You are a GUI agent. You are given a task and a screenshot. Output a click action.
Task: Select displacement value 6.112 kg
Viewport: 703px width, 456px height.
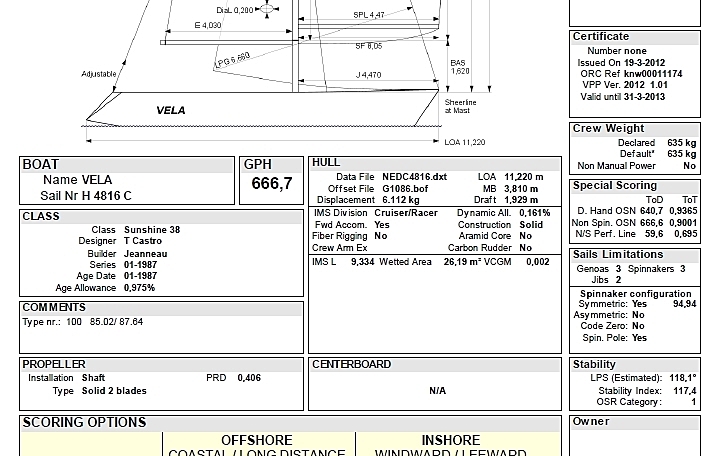click(x=401, y=200)
